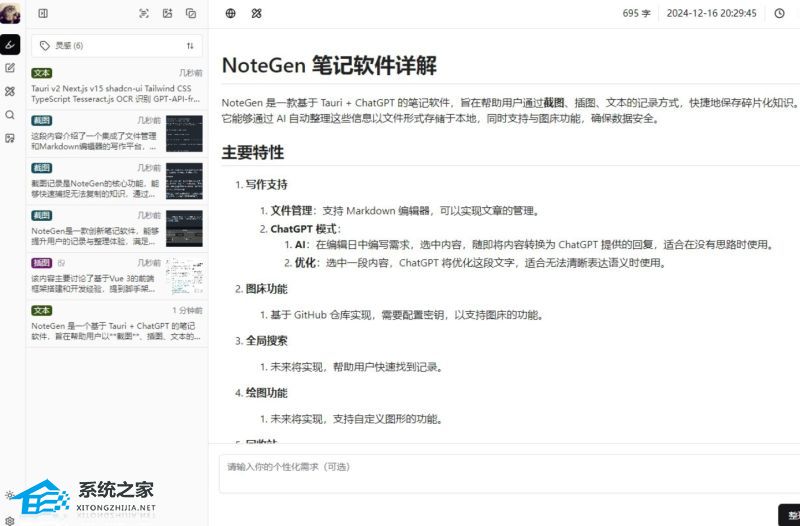Viewport: 800px width, 526px height.
Task: Select the record about Markdown编辑器的写作平台
Action: click(117, 134)
